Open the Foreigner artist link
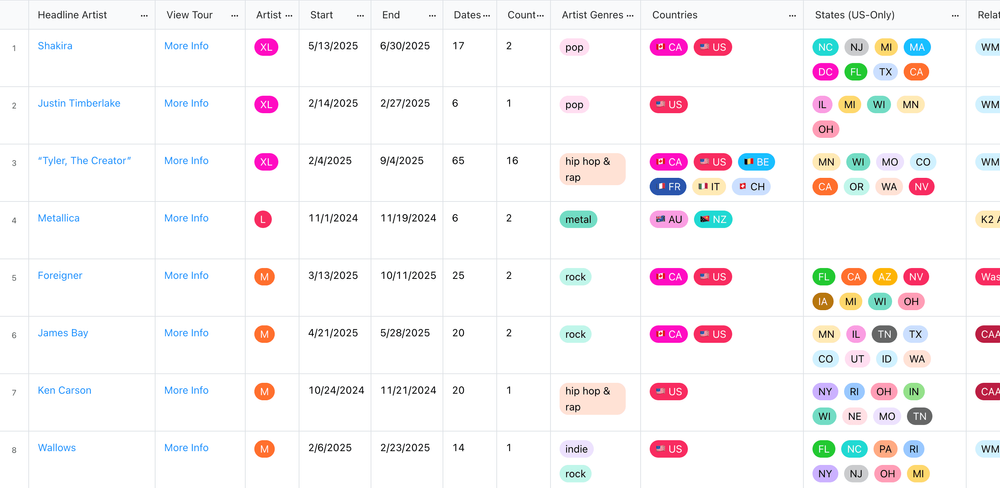1000x488 pixels. (x=60, y=276)
